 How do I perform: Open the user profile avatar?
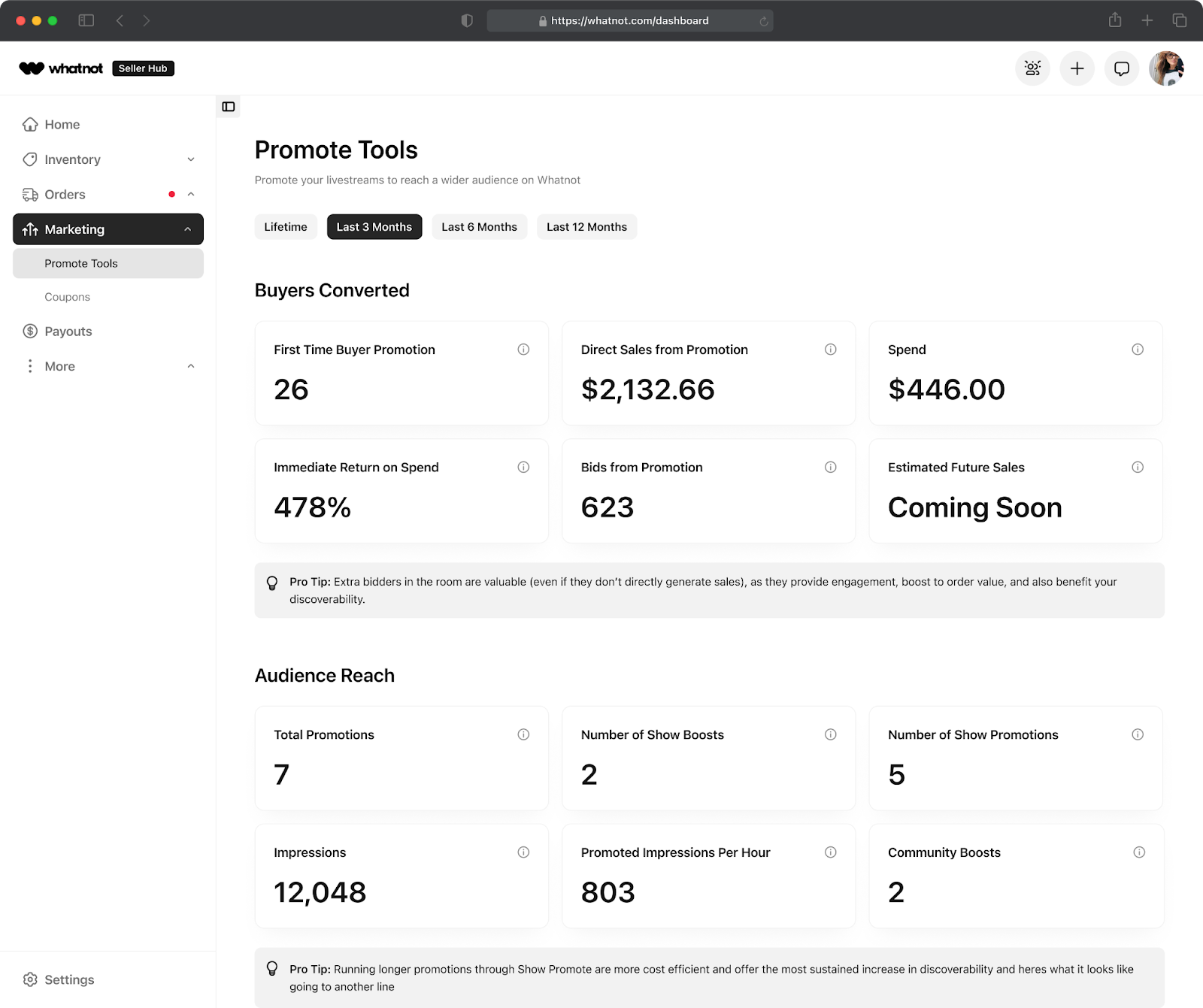pos(1166,68)
